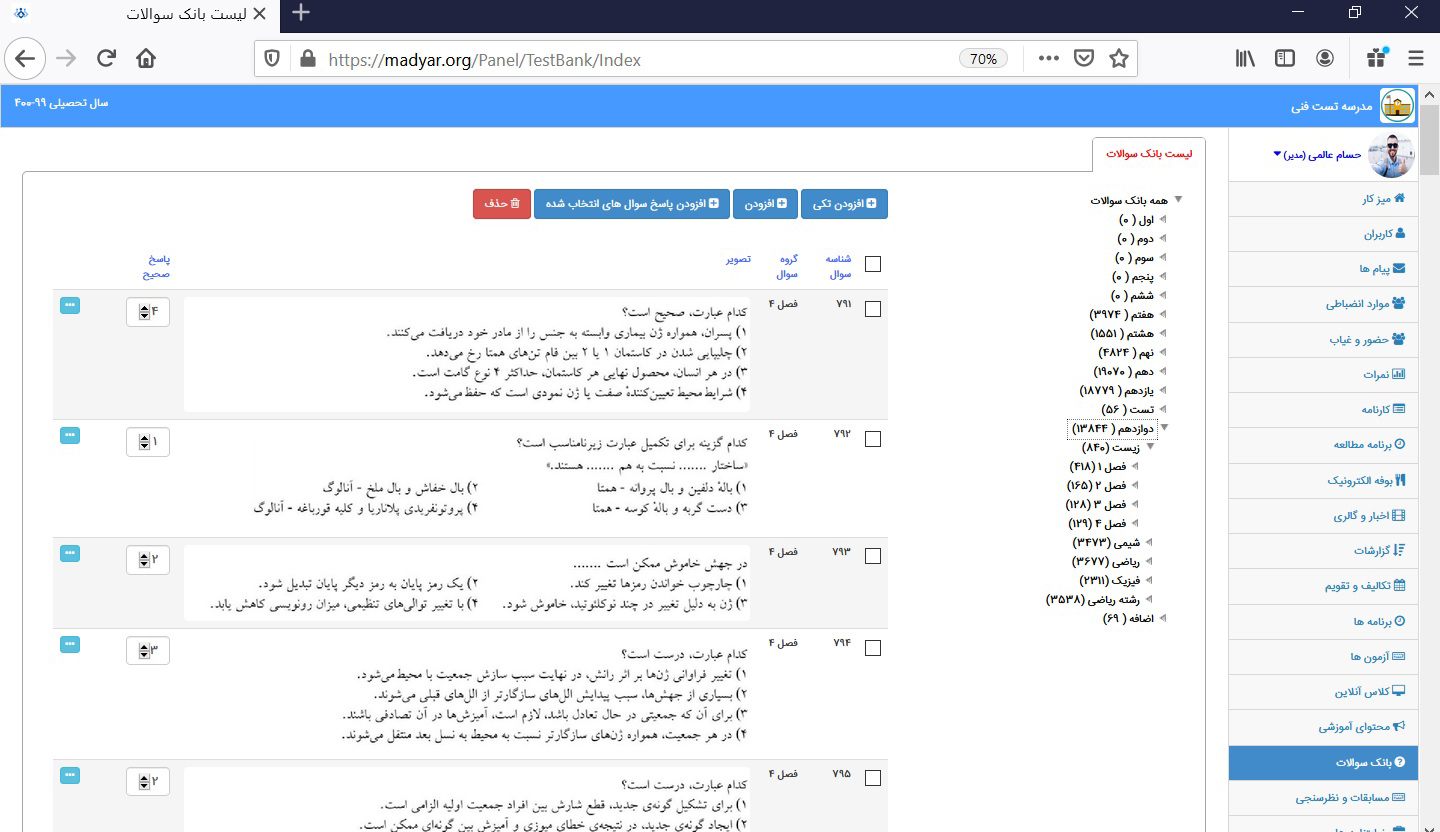Open the extensions icon in the toolbar
The width and height of the screenshot is (1440, 832).
pos(1377,59)
